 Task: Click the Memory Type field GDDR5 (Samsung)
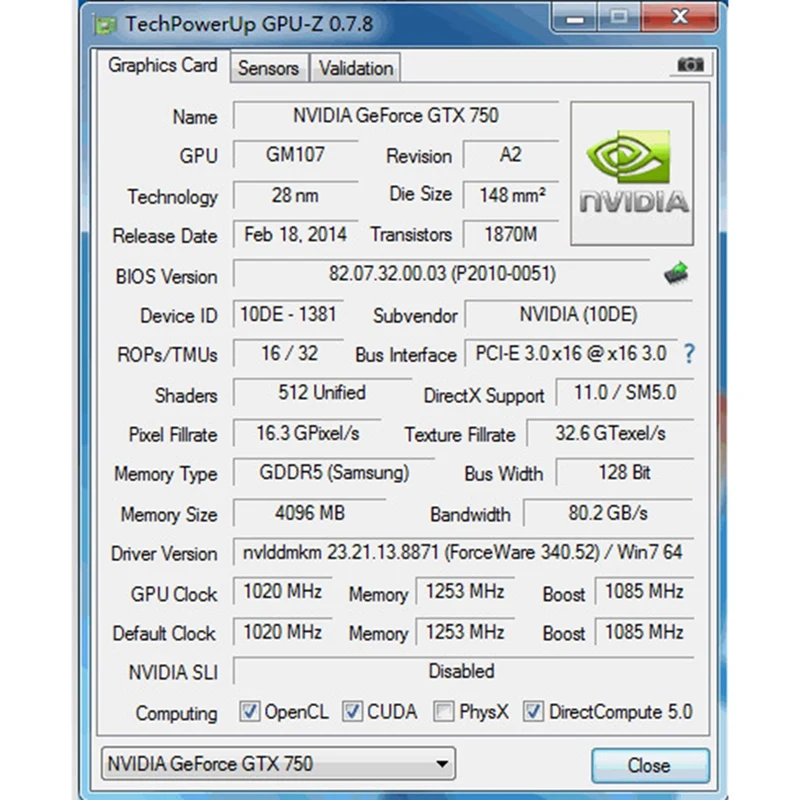[334, 472]
